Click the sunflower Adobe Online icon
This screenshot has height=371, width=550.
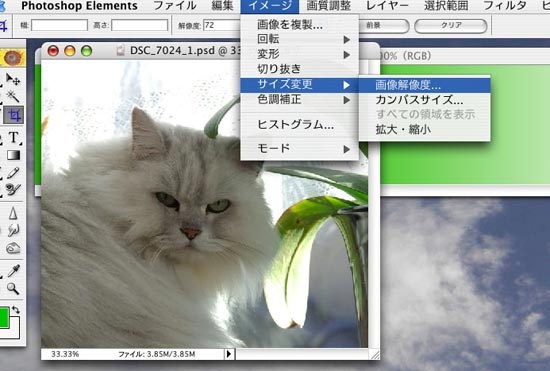pos(13,58)
